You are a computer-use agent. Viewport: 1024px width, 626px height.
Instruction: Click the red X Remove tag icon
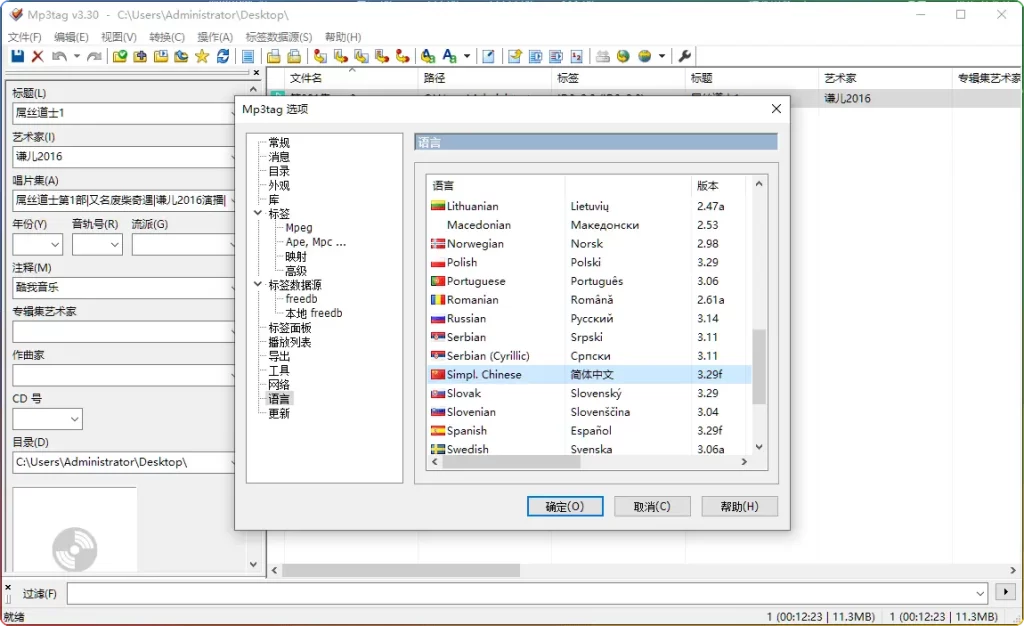coord(38,56)
